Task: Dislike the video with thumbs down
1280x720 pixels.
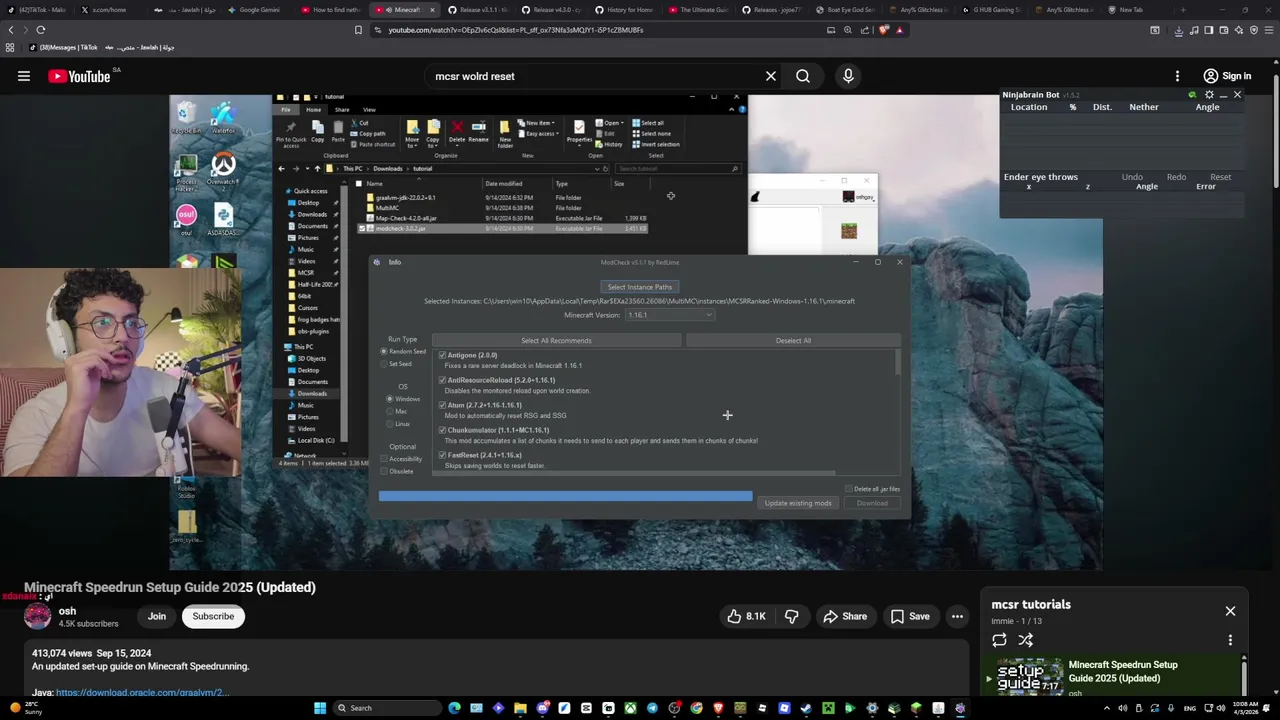Action: pos(791,616)
